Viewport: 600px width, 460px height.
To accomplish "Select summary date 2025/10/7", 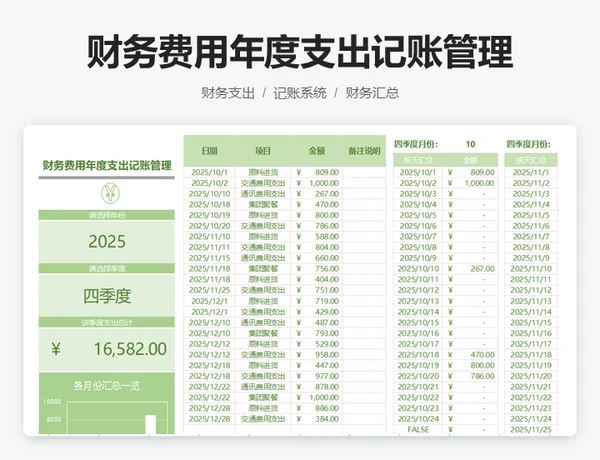I will (418, 237).
